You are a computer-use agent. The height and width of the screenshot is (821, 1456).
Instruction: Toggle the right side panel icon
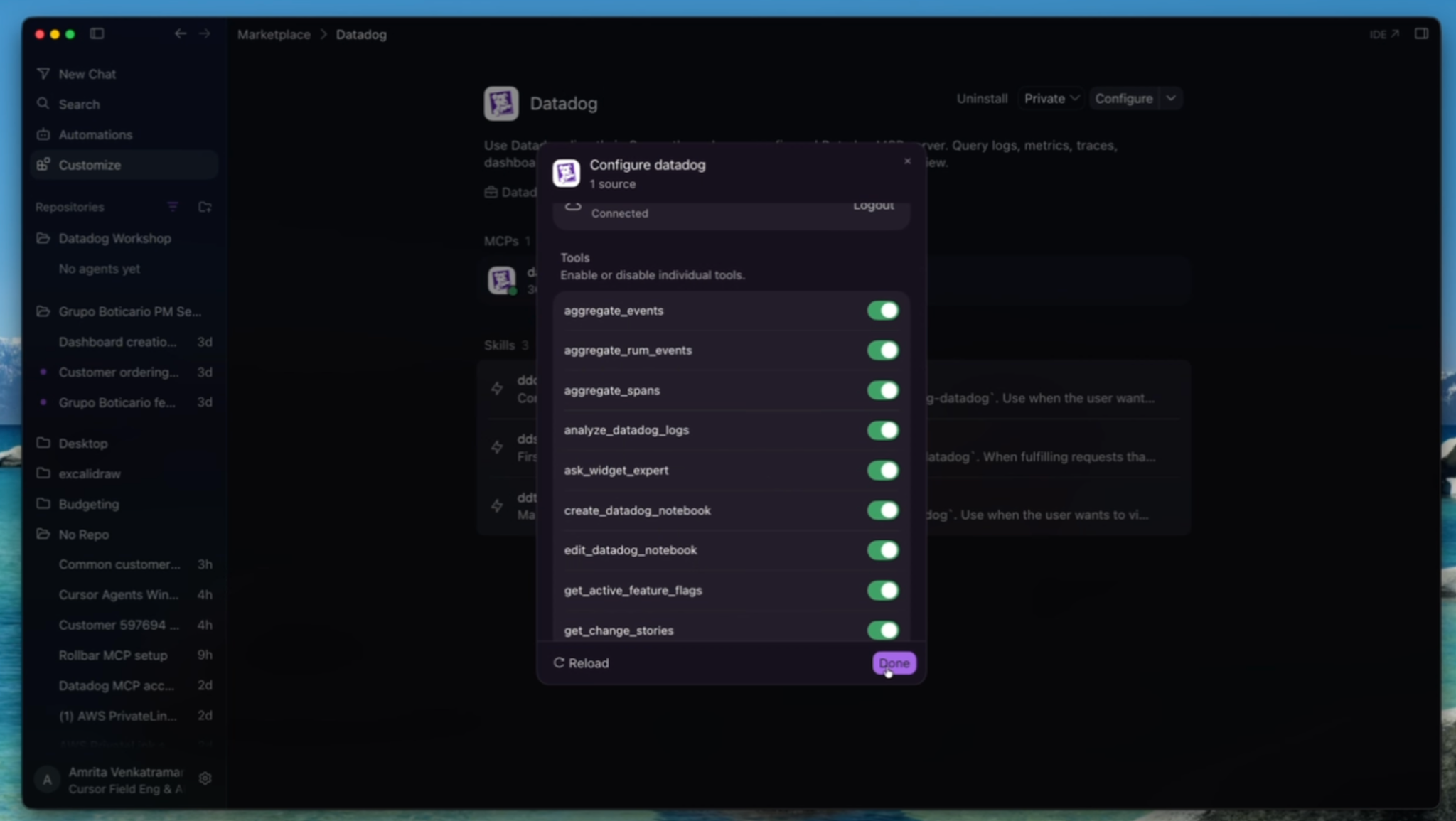pyautogui.click(x=1421, y=33)
